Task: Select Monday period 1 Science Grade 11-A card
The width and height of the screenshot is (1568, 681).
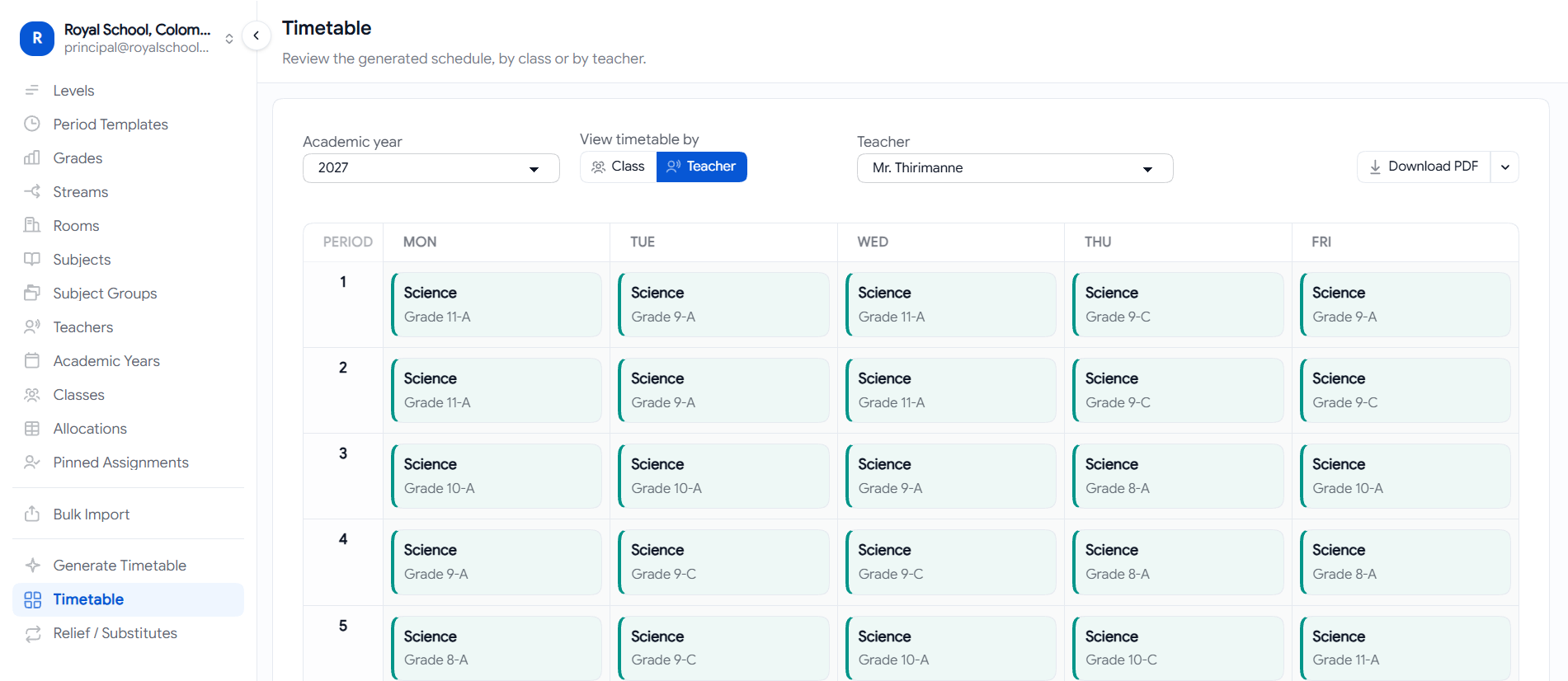Action: [497, 304]
